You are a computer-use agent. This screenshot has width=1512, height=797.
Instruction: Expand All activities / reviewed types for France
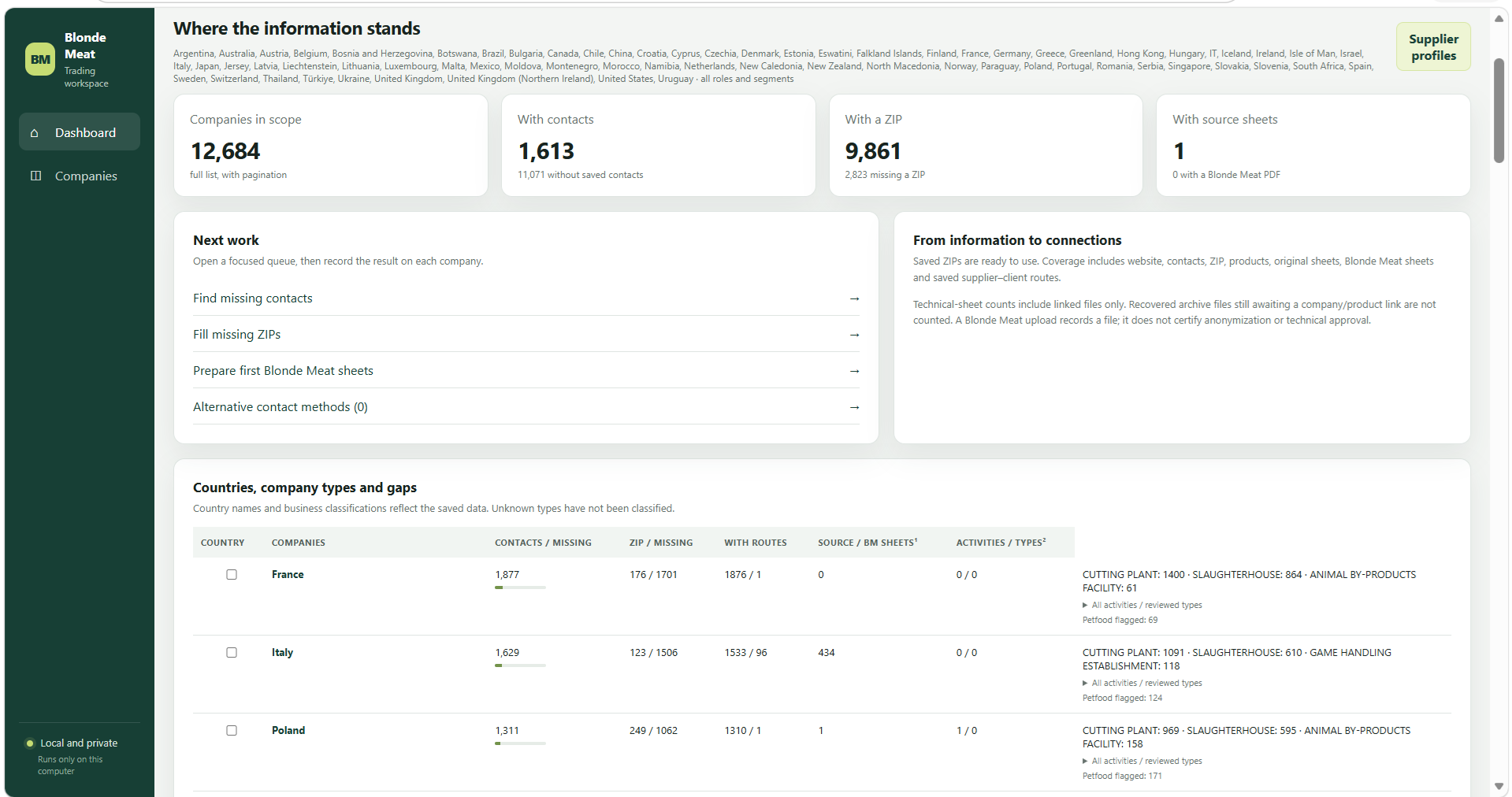pyautogui.click(x=1142, y=605)
